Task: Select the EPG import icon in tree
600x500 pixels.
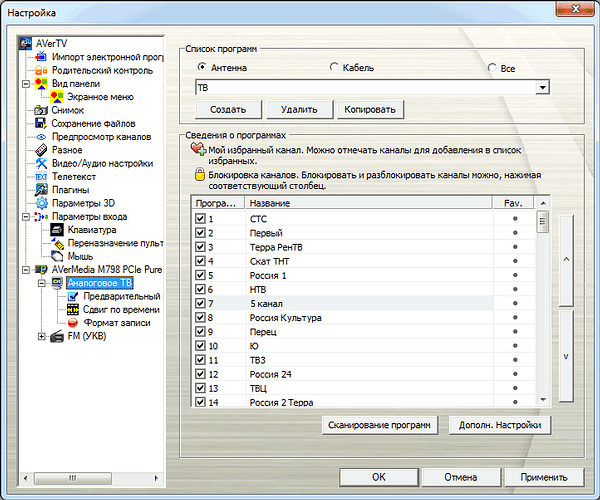Action: pyautogui.click(x=41, y=57)
